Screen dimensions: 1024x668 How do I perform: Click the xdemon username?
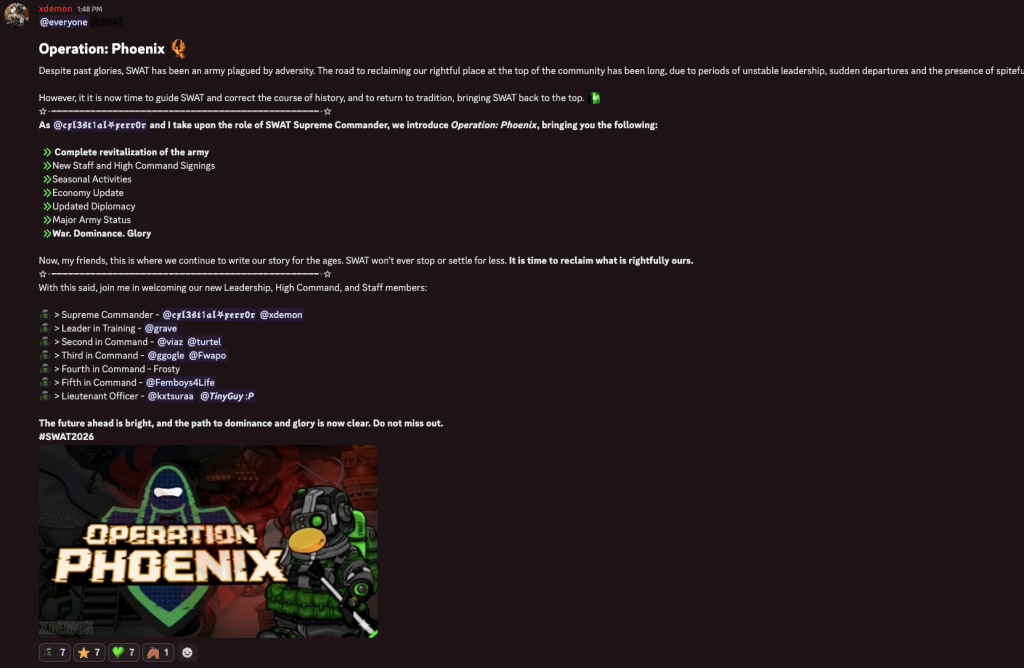56,8
